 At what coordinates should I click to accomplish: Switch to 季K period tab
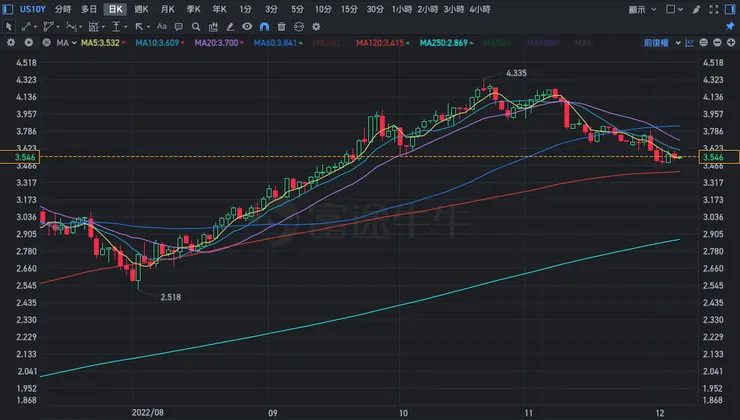point(193,9)
